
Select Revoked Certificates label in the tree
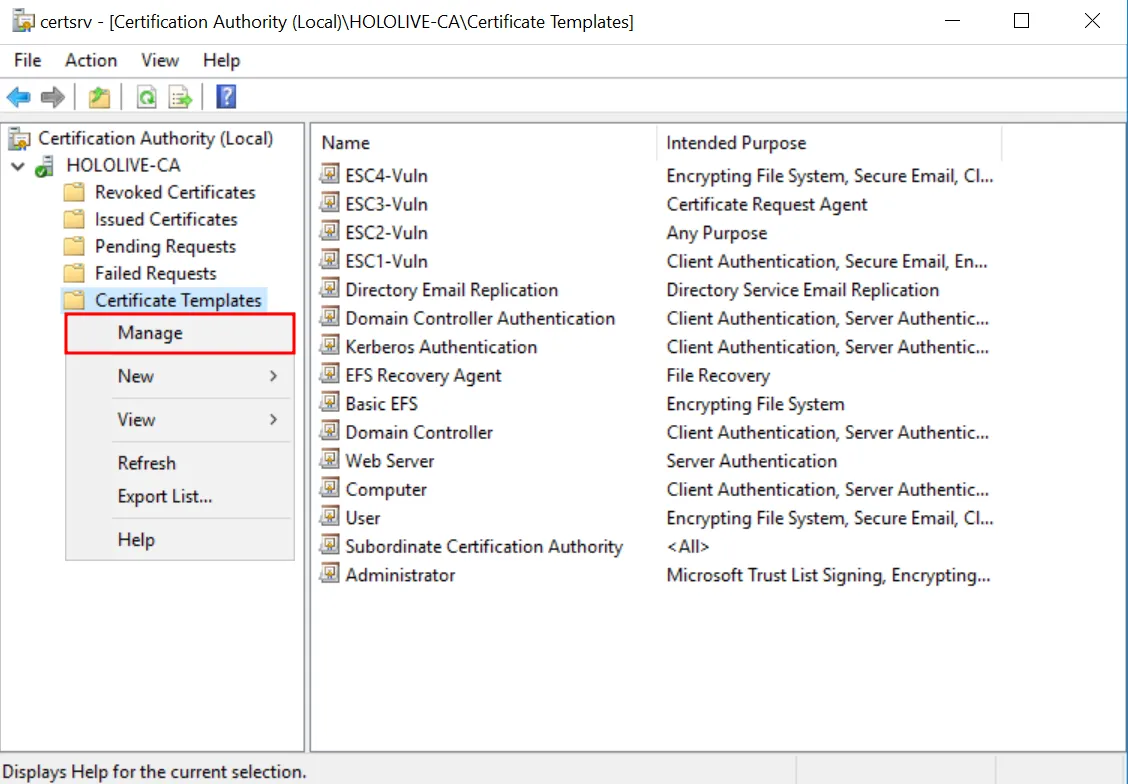click(175, 192)
